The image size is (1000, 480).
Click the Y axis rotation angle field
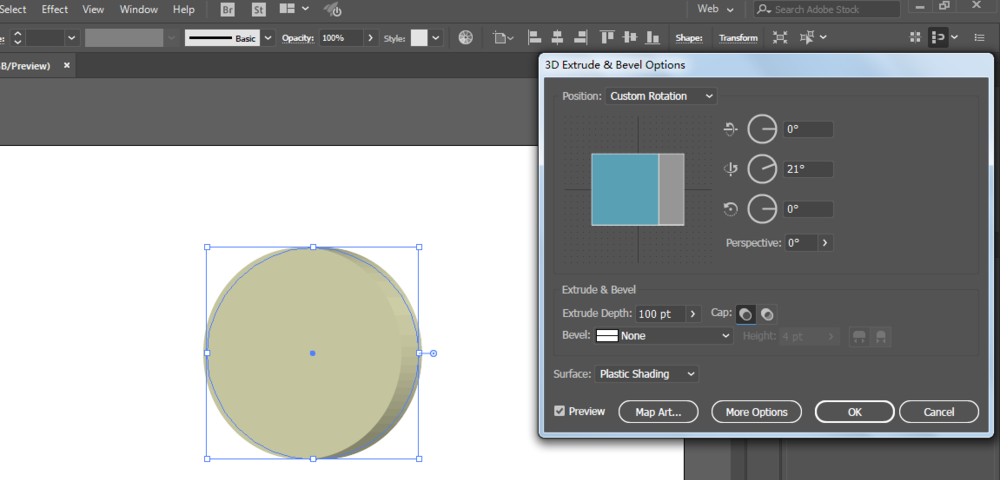tap(808, 170)
